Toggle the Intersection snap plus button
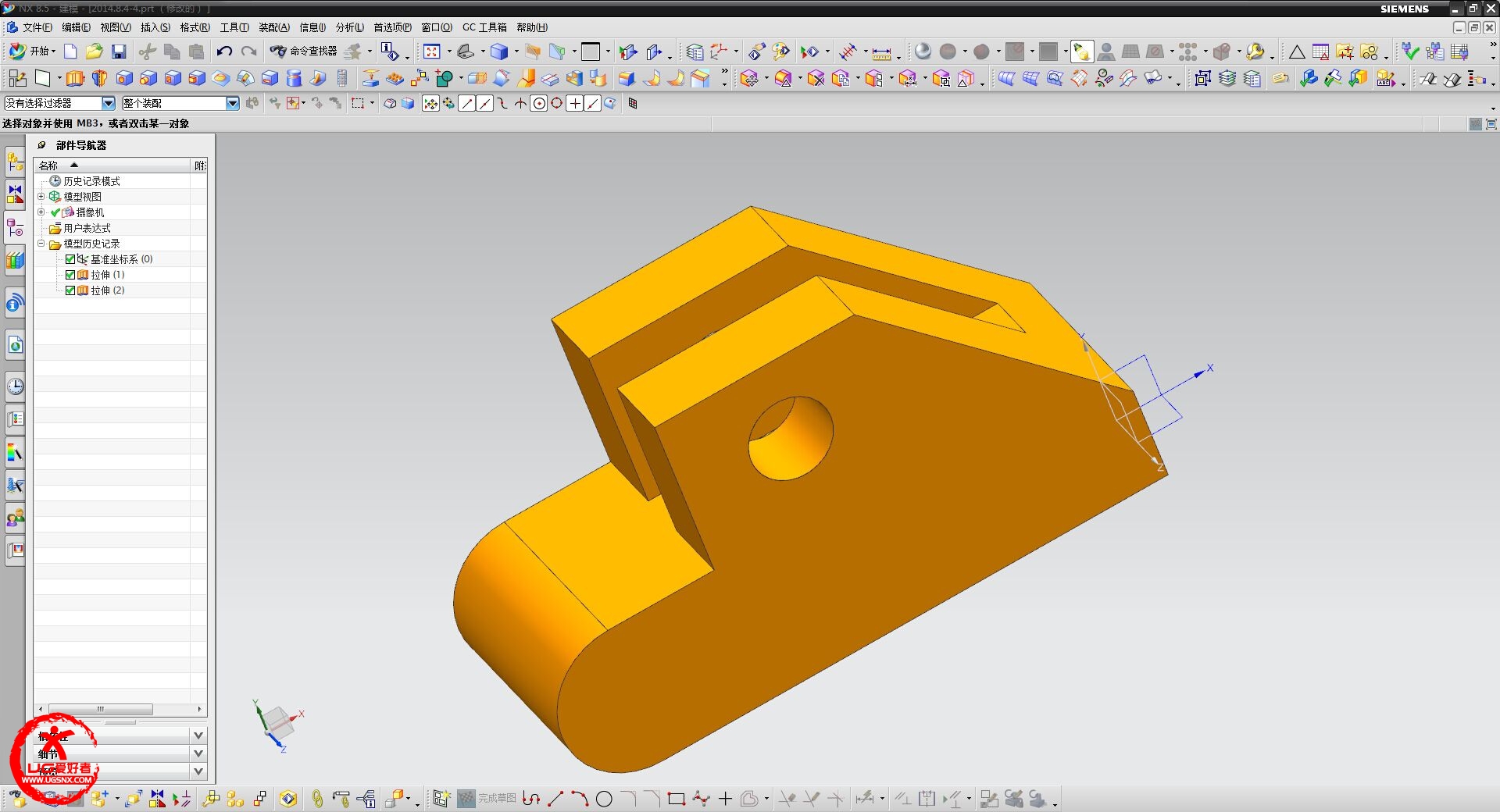 (x=575, y=103)
